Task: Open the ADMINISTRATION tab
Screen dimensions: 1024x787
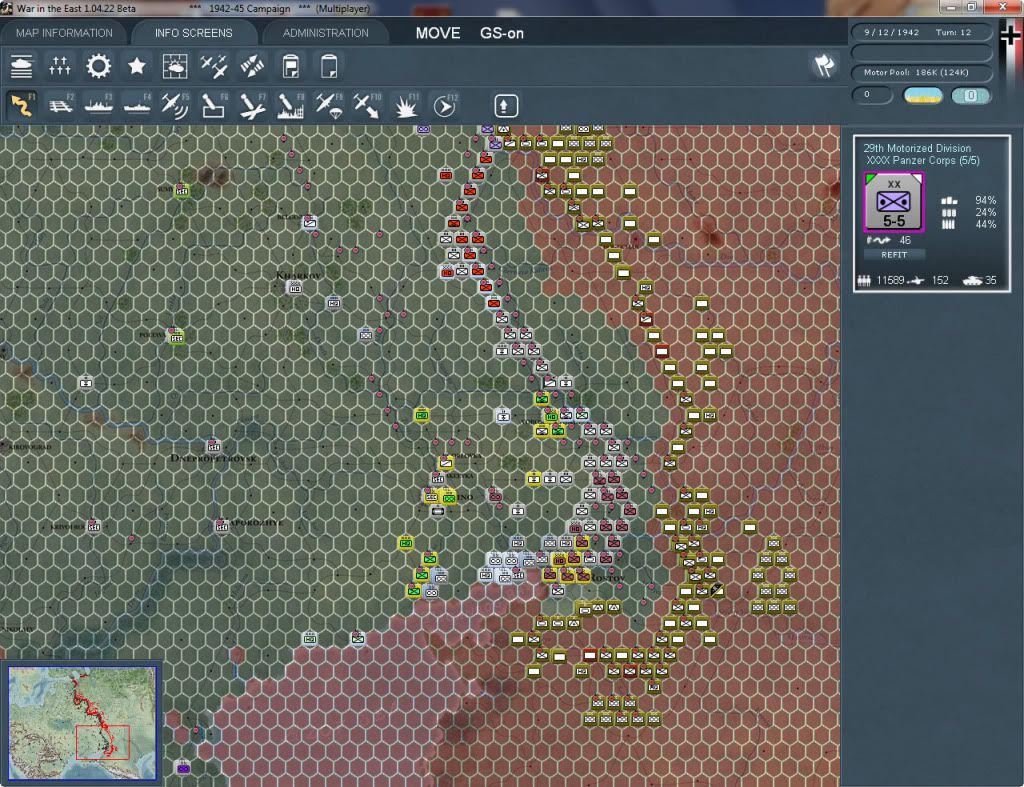Action: tap(325, 33)
